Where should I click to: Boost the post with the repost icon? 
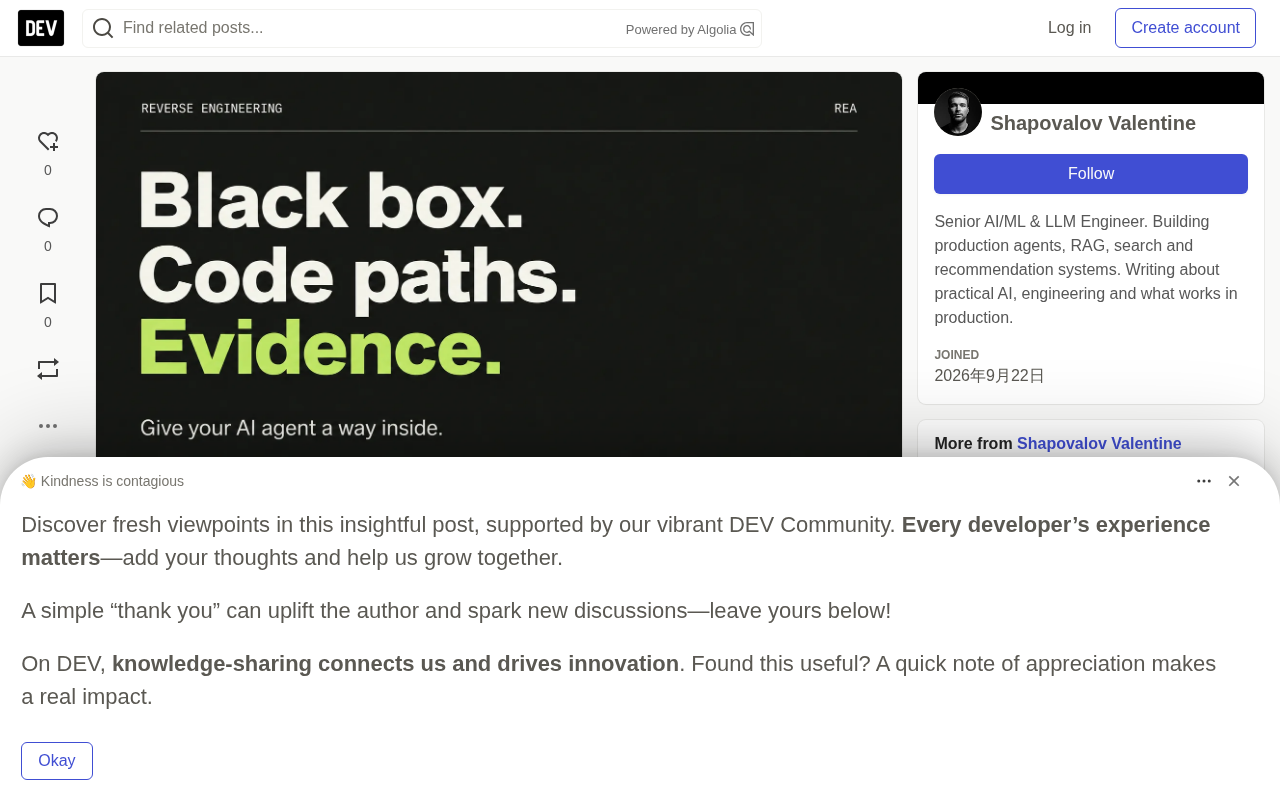point(48,369)
